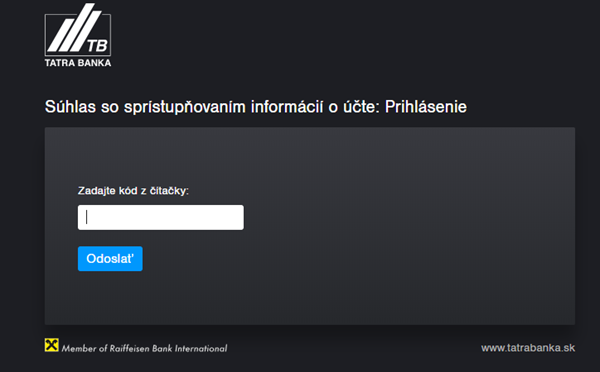Place cursor at the start of code field
Viewport: 600px width, 372px height.
coord(87,217)
